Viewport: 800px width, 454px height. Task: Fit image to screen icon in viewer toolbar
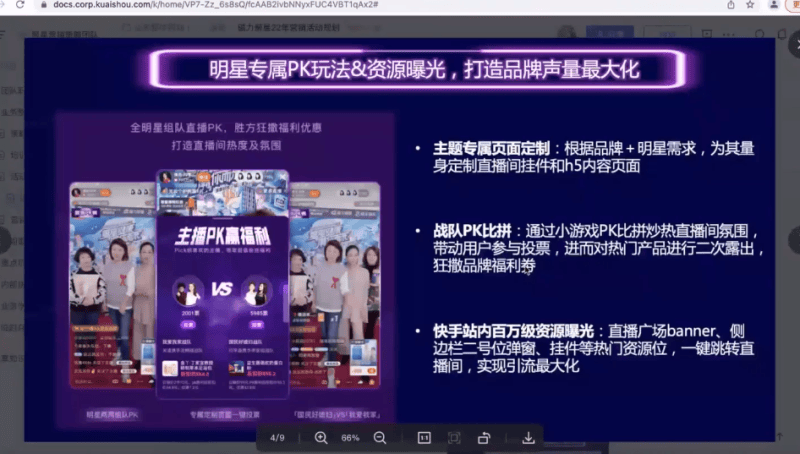point(454,438)
